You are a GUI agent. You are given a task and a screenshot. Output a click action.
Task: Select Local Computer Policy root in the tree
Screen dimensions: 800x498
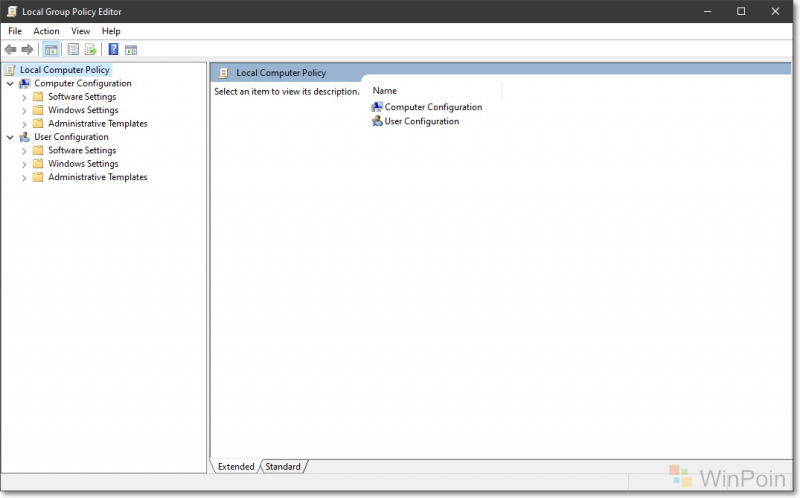point(64,69)
